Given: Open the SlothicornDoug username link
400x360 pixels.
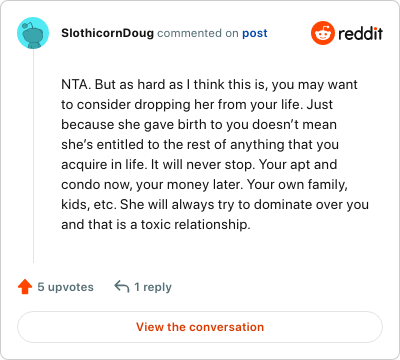Looking at the screenshot, I should pyautogui.click(x=107, y=33).
